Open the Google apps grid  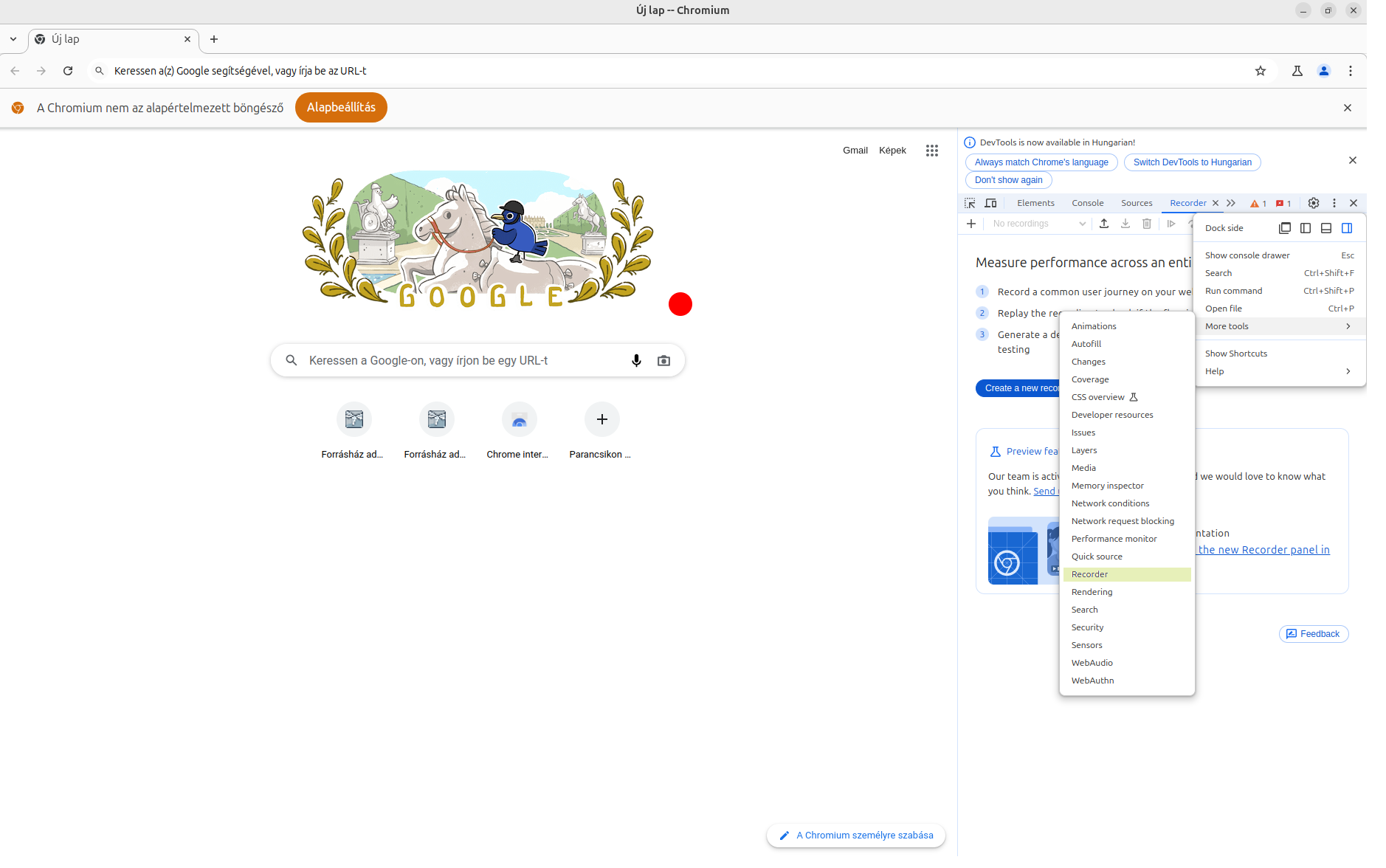point(932,151)
